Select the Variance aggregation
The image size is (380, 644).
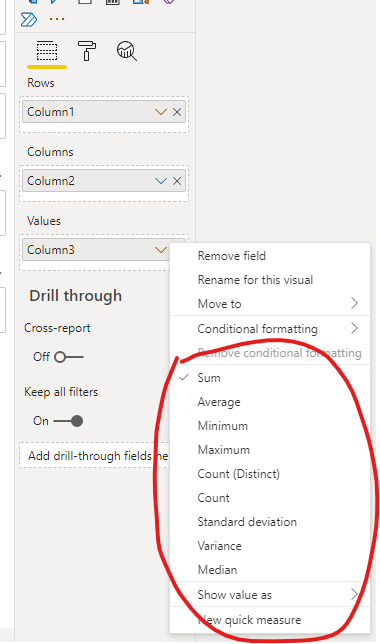pyautogui.click(x=270, y=546)
